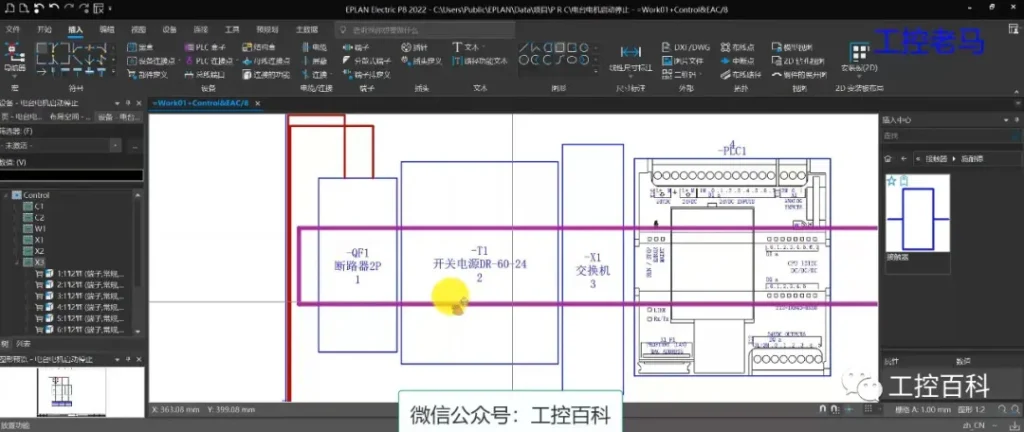The image size is (1024, 432).
Task: Select the X3 item in the tree
Action: pyautogui.click(x=39, y=262)
